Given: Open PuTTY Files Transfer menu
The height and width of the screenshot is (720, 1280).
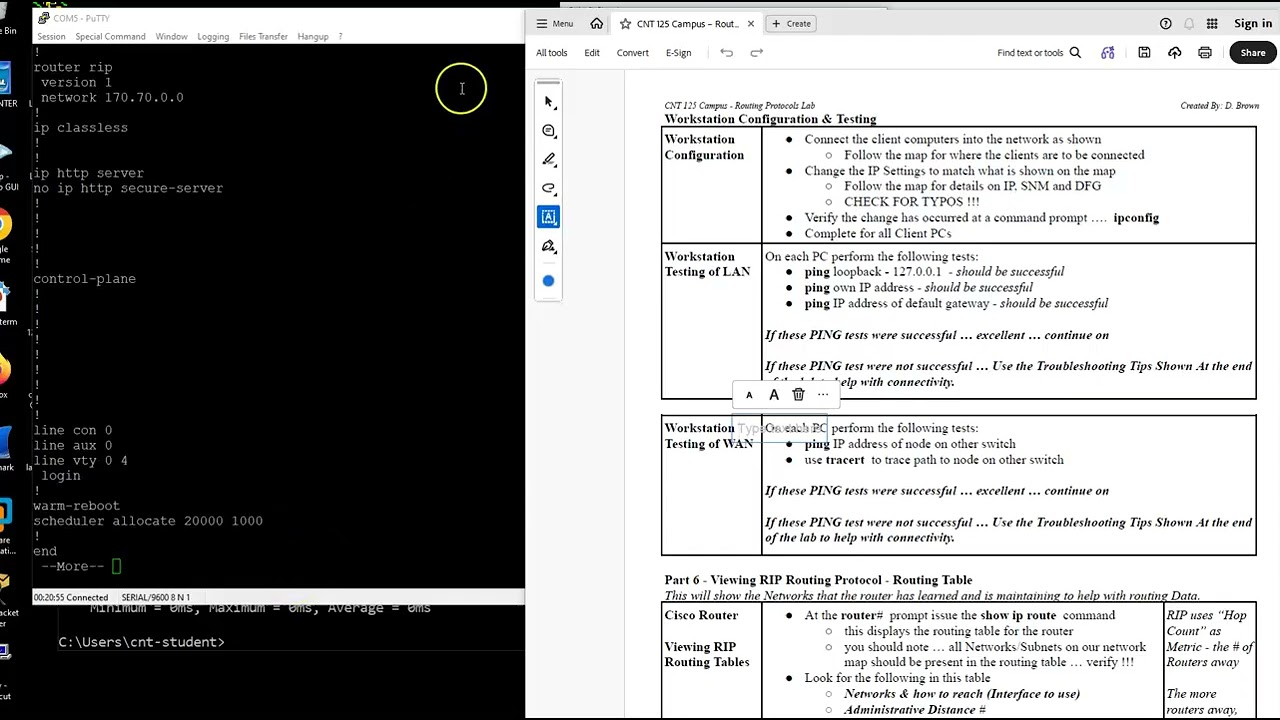Looking at the screenshot, I should pyautogui.click(x=263, y=37).
